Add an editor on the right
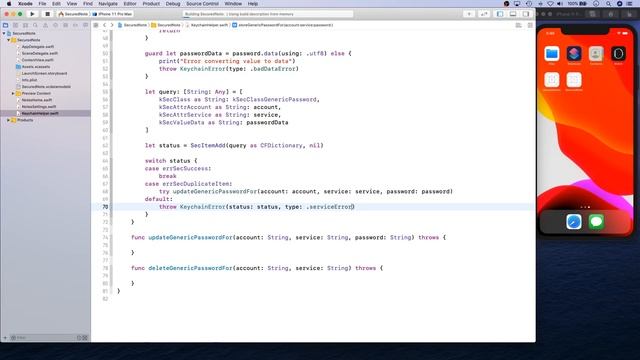The height and width of the screenshot is (360, 640). [x=530, y=25]
